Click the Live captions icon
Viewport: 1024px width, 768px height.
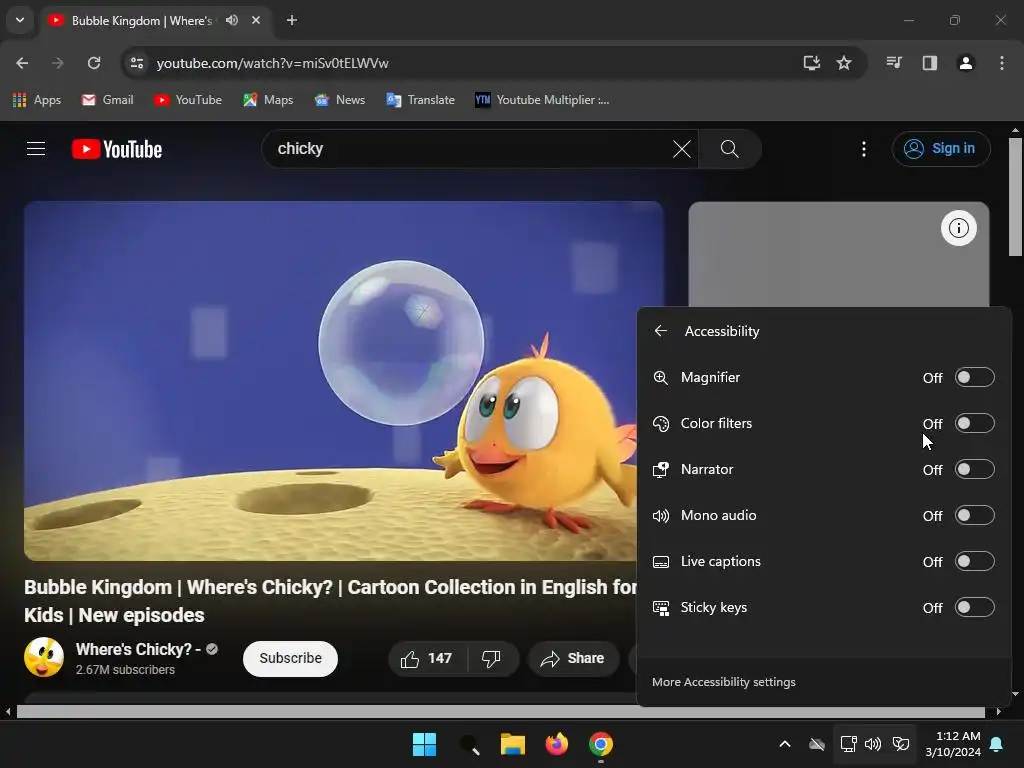[661, 562]
